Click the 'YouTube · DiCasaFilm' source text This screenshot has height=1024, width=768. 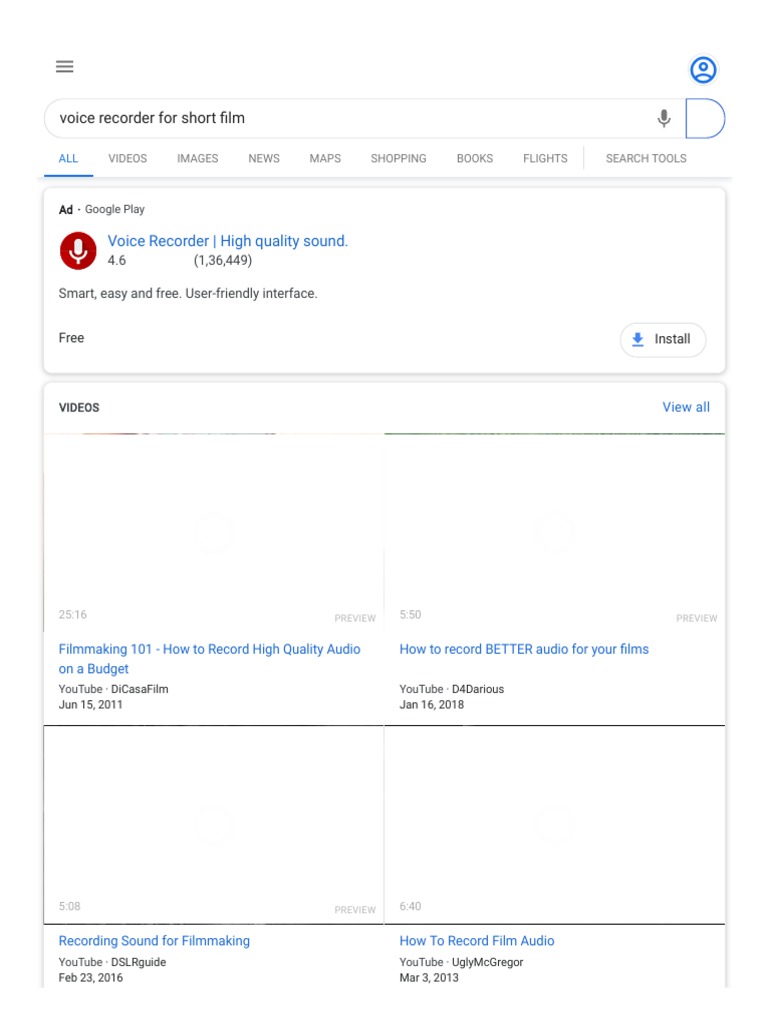(114, 690)
